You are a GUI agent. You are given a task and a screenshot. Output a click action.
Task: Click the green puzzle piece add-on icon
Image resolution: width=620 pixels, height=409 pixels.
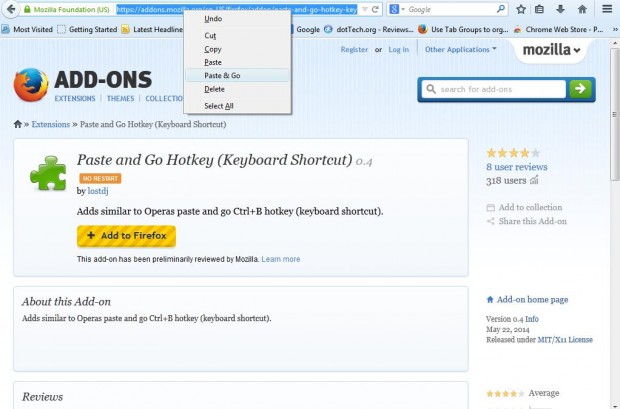pos(47,172)
